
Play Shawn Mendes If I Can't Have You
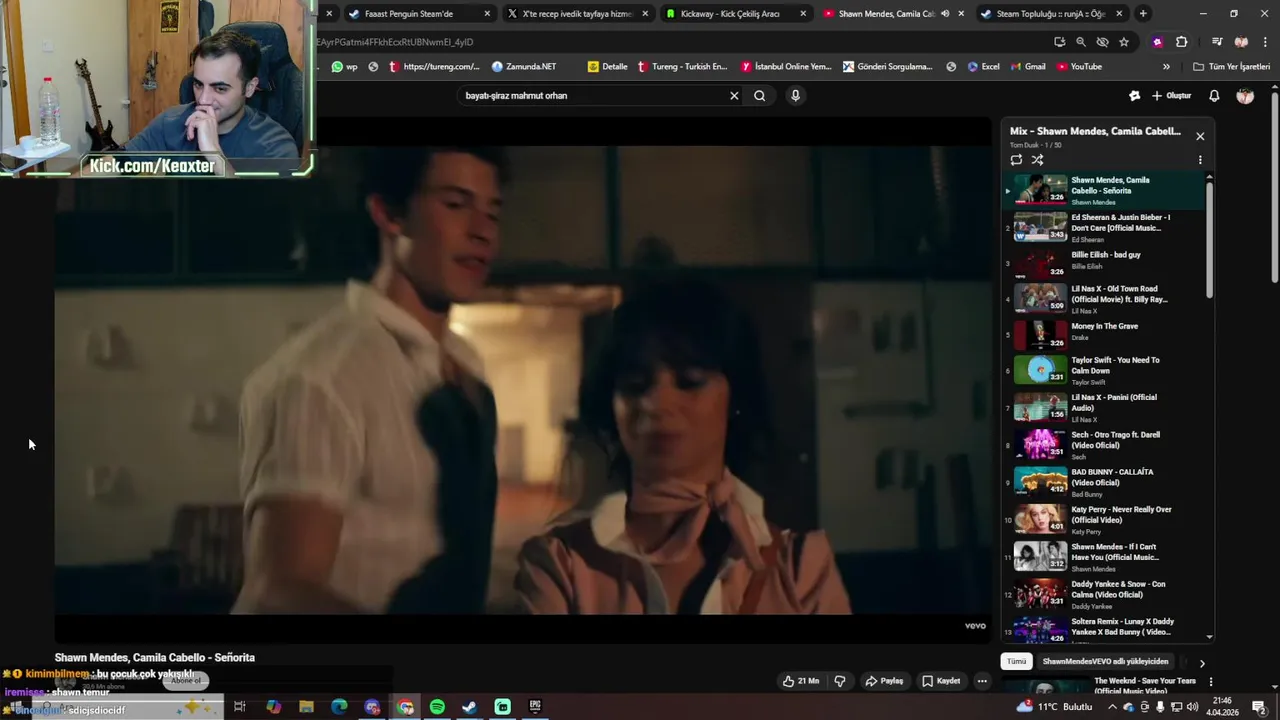click(x=1105, y=557)
